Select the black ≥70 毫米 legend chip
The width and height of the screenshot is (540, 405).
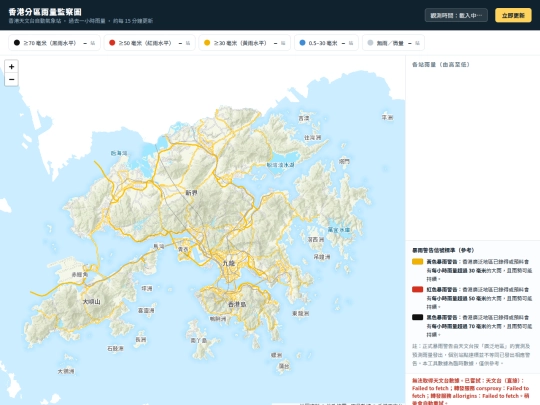click(x=54, y=43)
